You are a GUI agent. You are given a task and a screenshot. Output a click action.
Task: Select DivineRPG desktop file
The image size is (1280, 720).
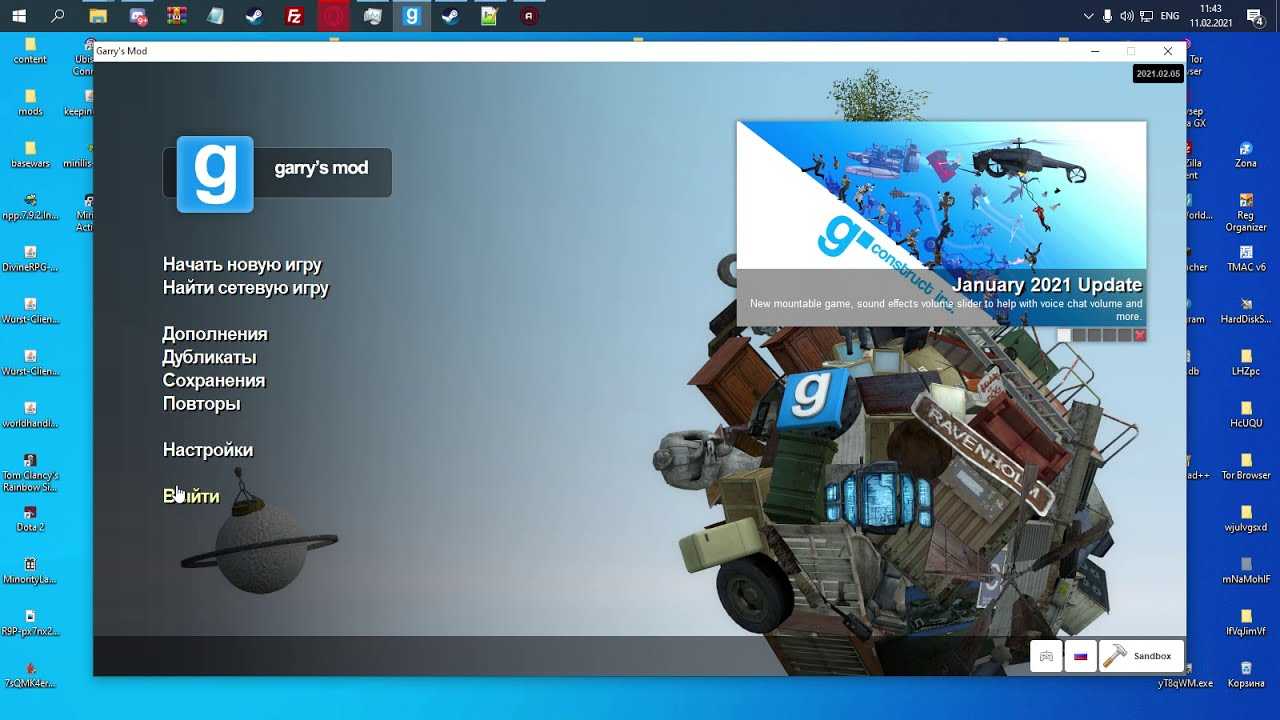pyautogui.click(x=30, y=259)
